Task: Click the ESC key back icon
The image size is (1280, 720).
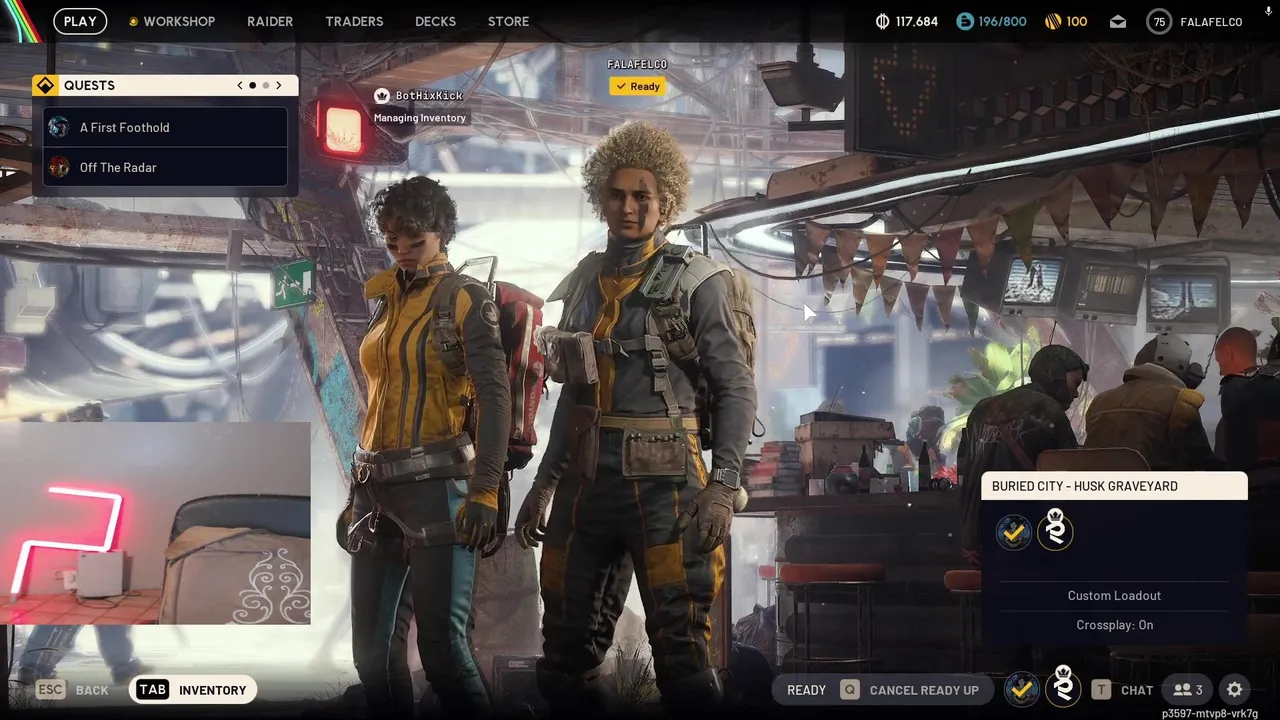Action: (x=51, y=690)
